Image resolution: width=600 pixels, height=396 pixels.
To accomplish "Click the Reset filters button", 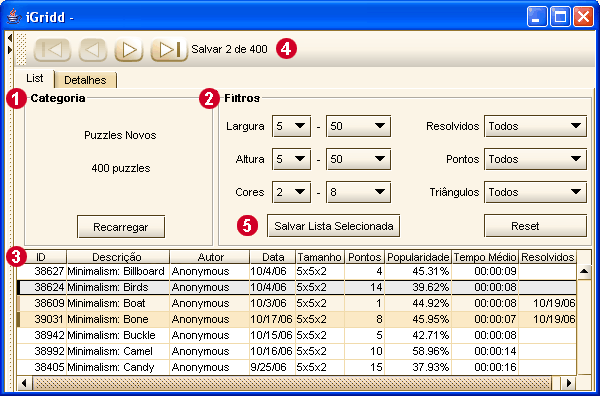I will (x=535, y=226).
